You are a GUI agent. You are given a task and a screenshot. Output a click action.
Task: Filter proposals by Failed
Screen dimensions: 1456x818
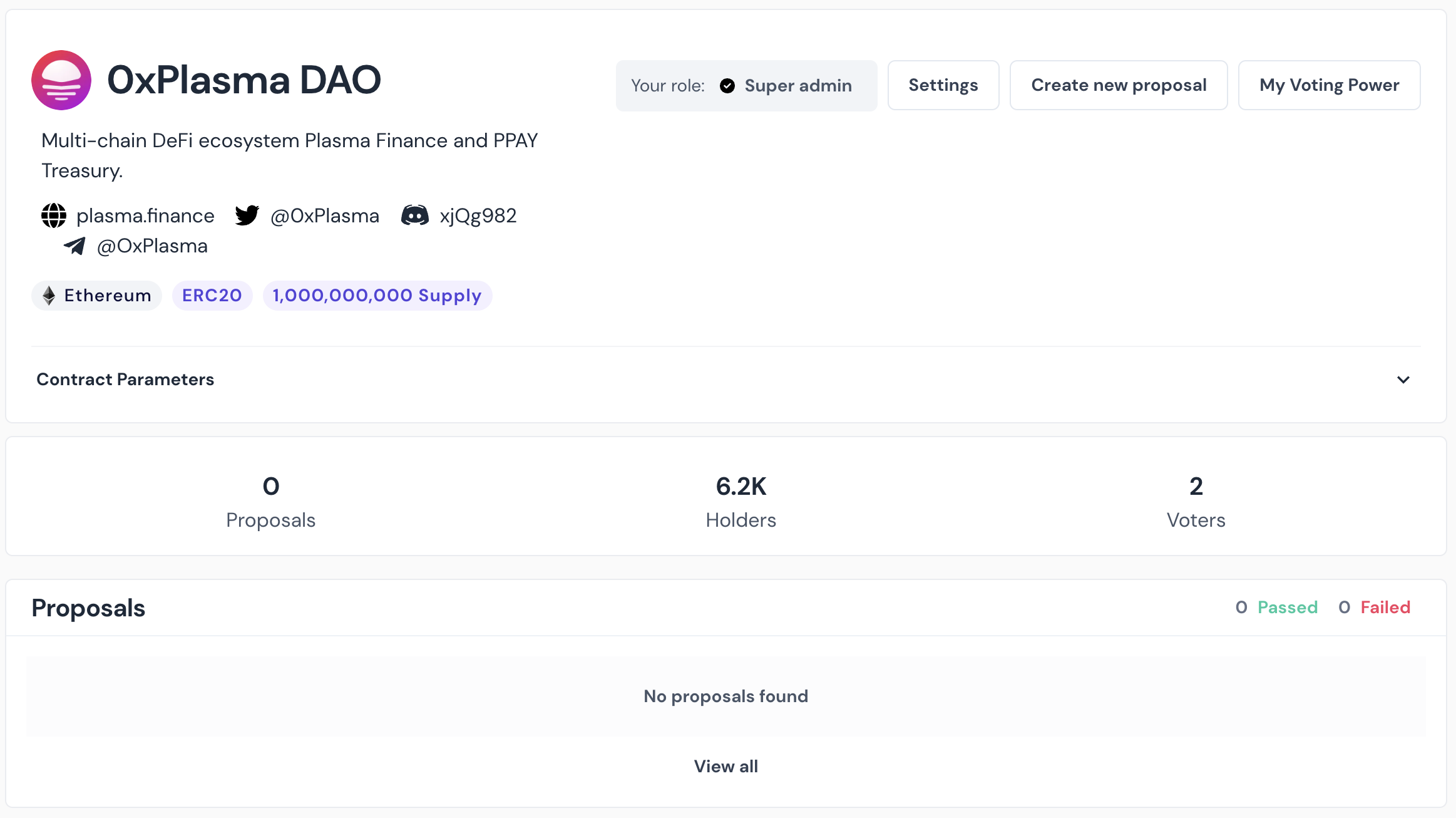tap(1385, 608)
